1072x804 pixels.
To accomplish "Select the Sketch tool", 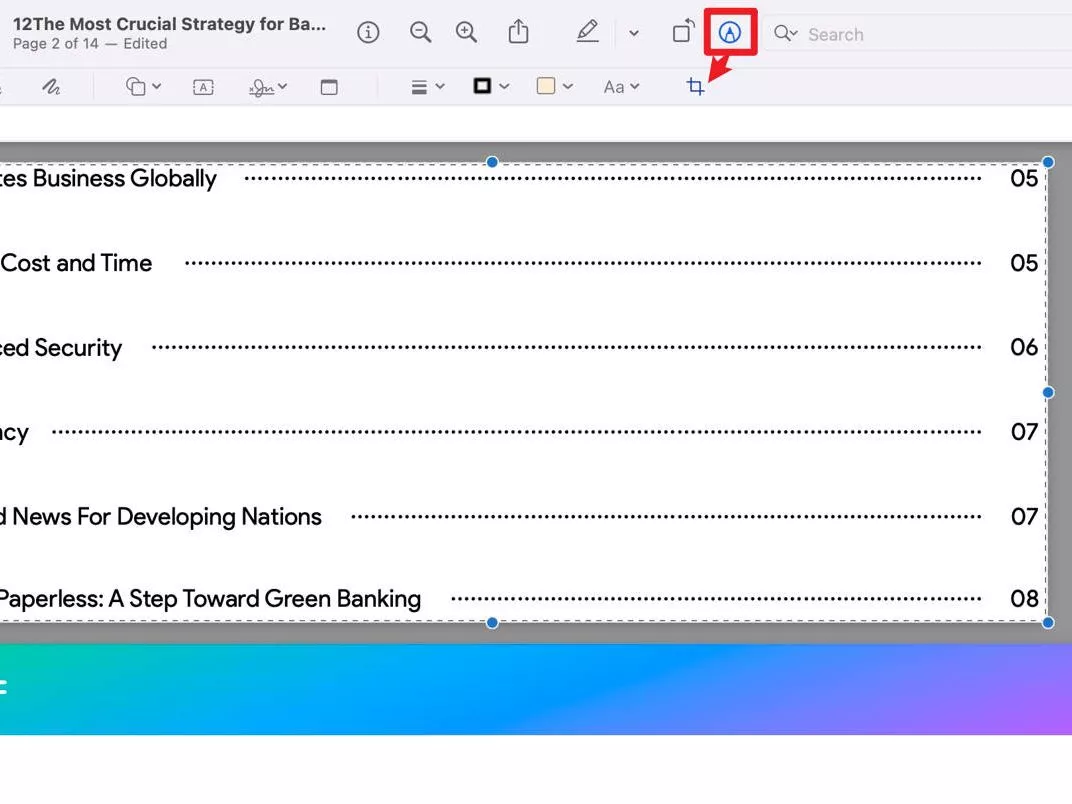I will (x=52, y=87).
